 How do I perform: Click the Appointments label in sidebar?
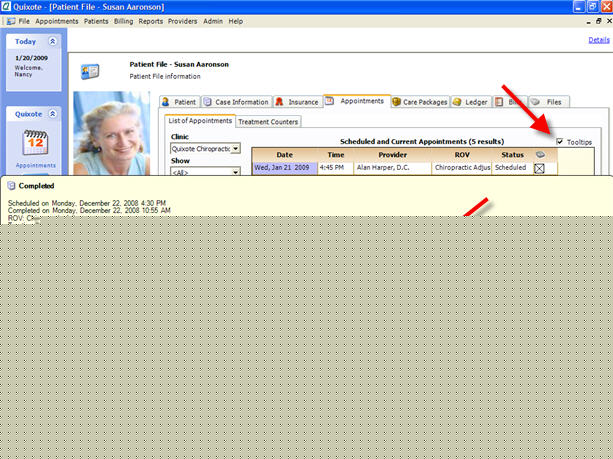click(x=36, y=165)
